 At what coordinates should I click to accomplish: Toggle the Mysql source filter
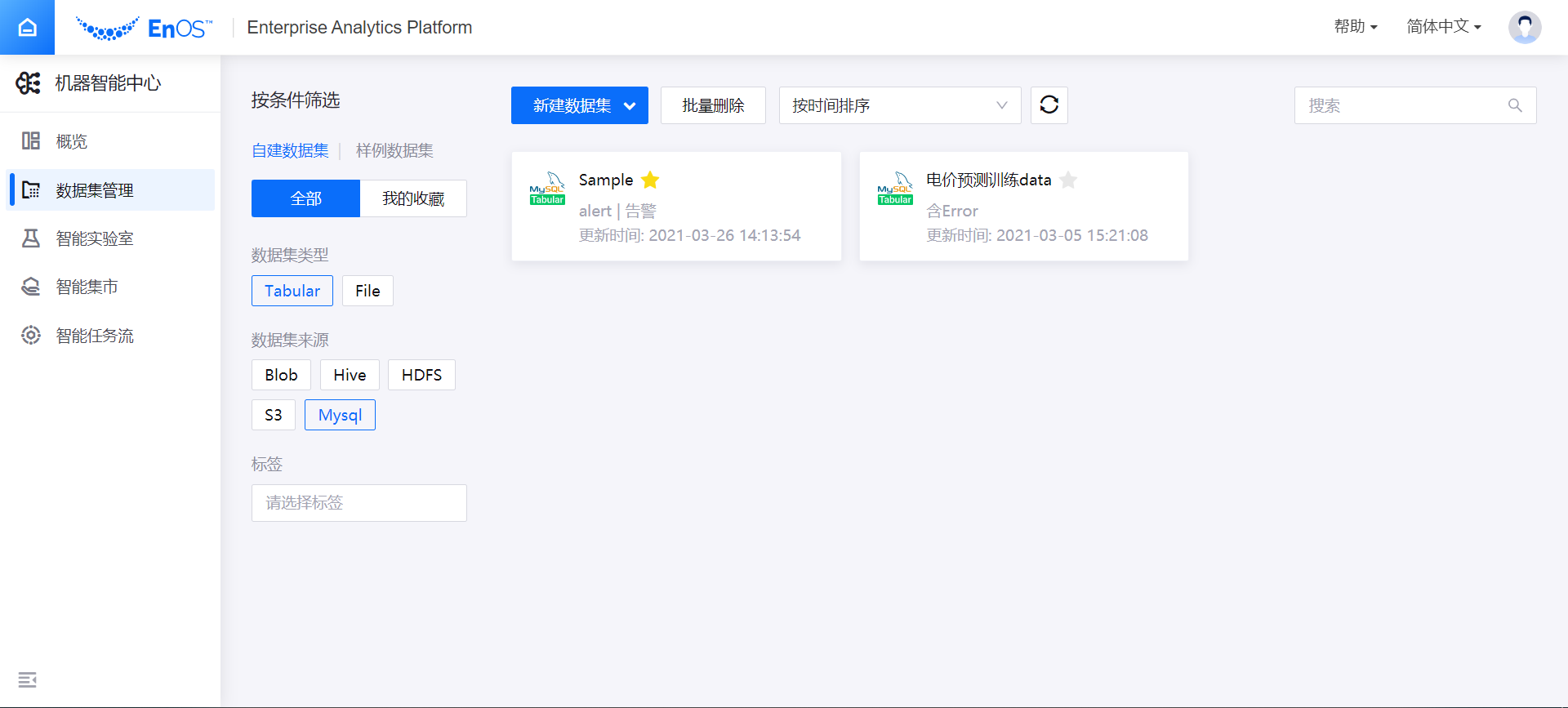tap(340, 415)
